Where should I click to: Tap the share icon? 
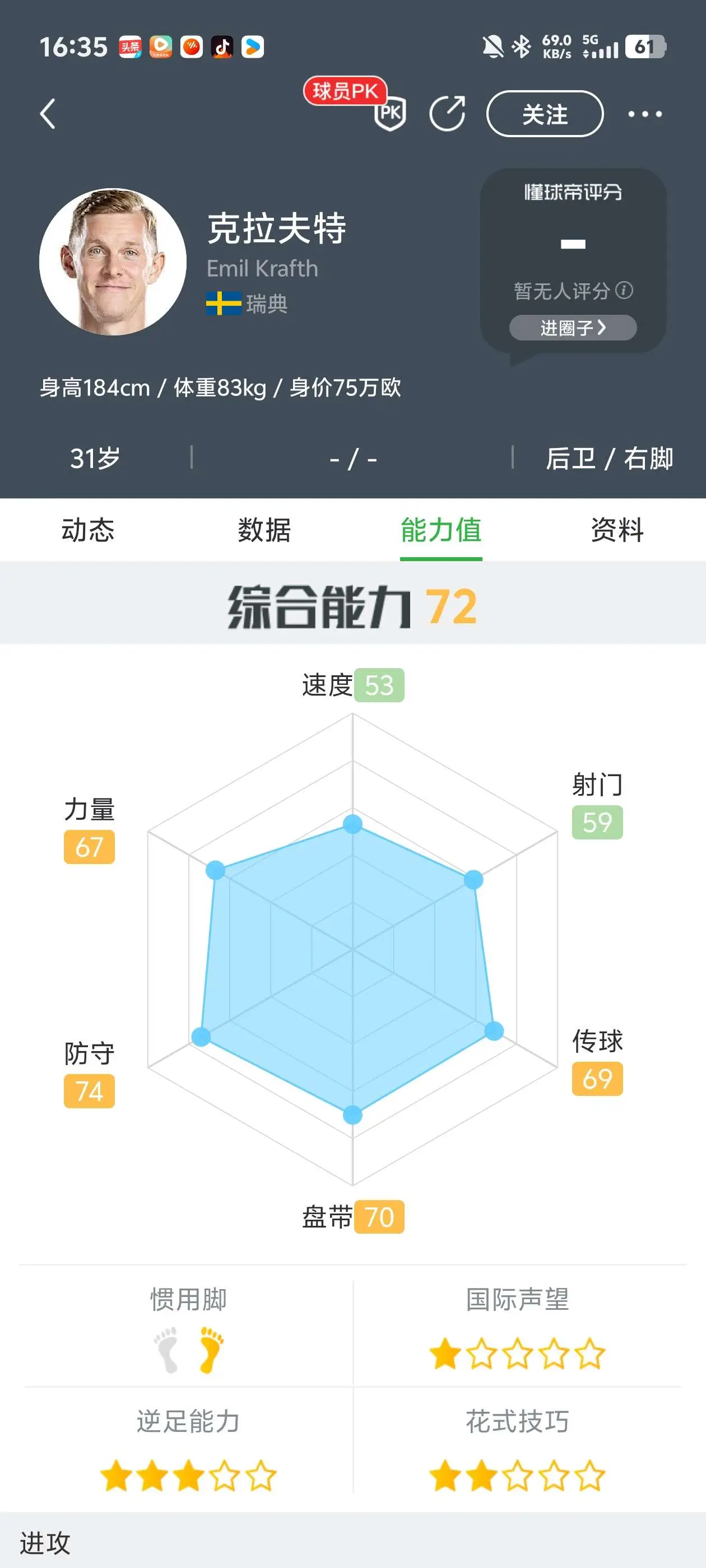[x=448, y=113]
